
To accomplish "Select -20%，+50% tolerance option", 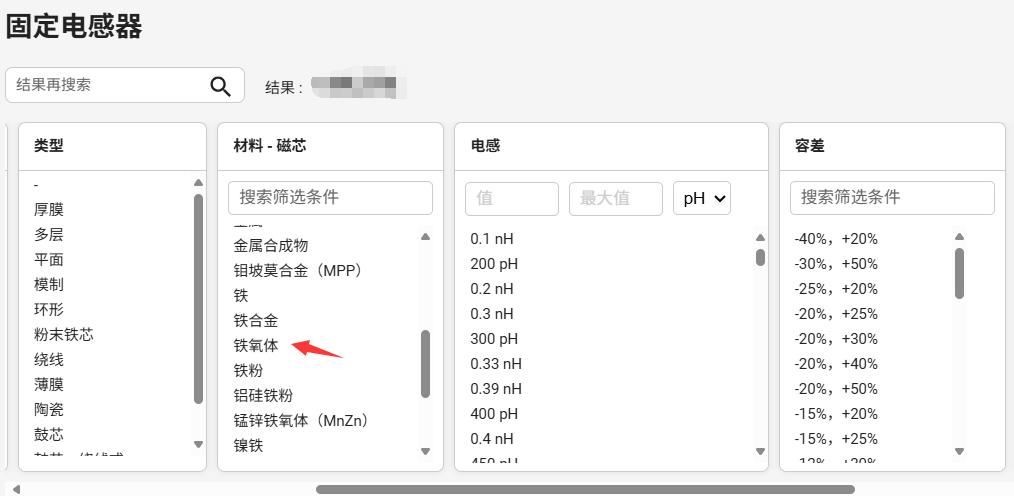I will coord(835,389).
